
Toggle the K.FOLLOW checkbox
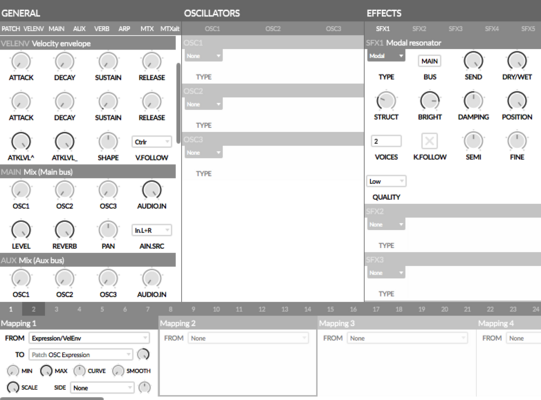(x=430, y=141)
